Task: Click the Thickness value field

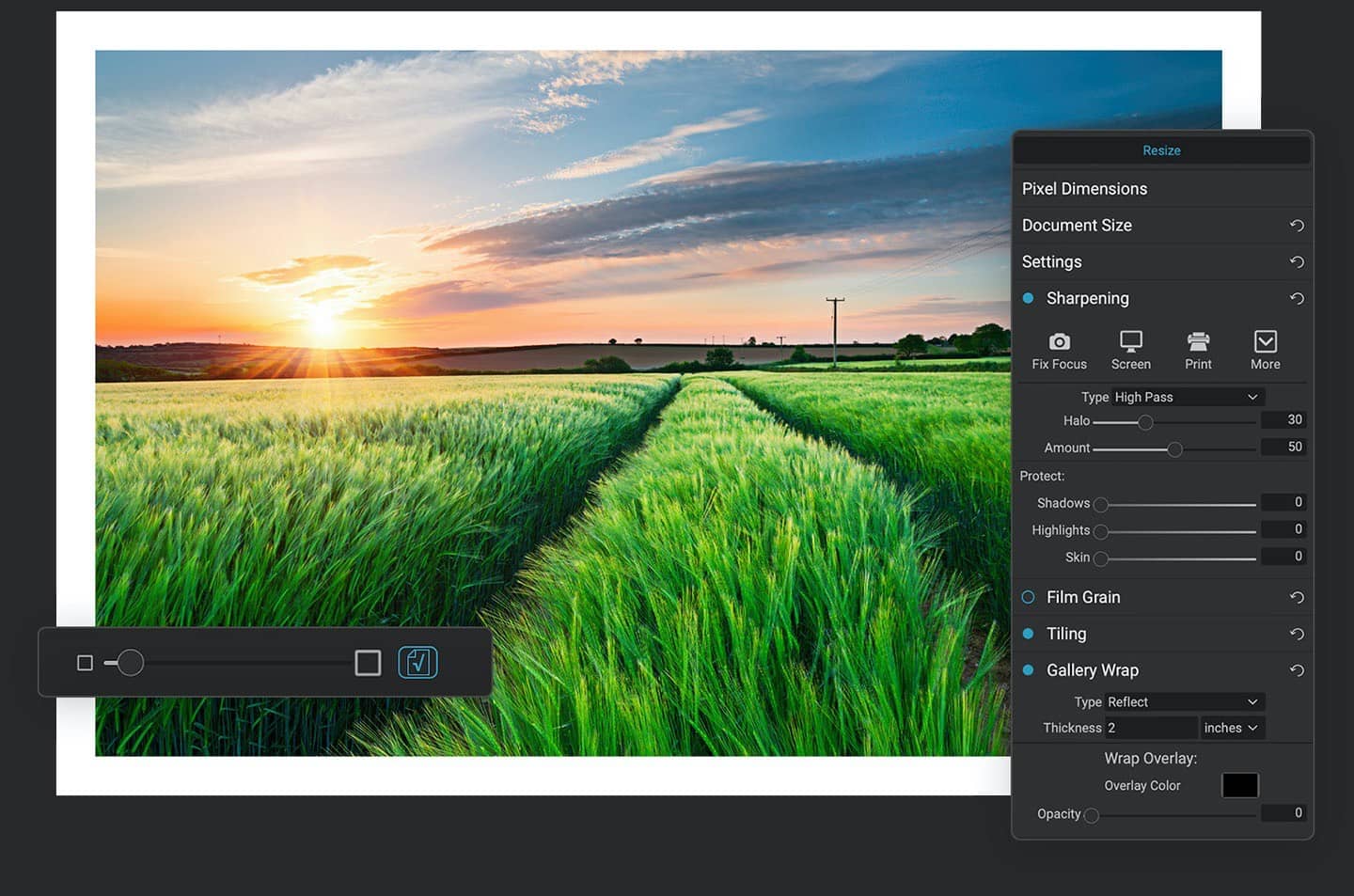Action: click(1149, 728)
